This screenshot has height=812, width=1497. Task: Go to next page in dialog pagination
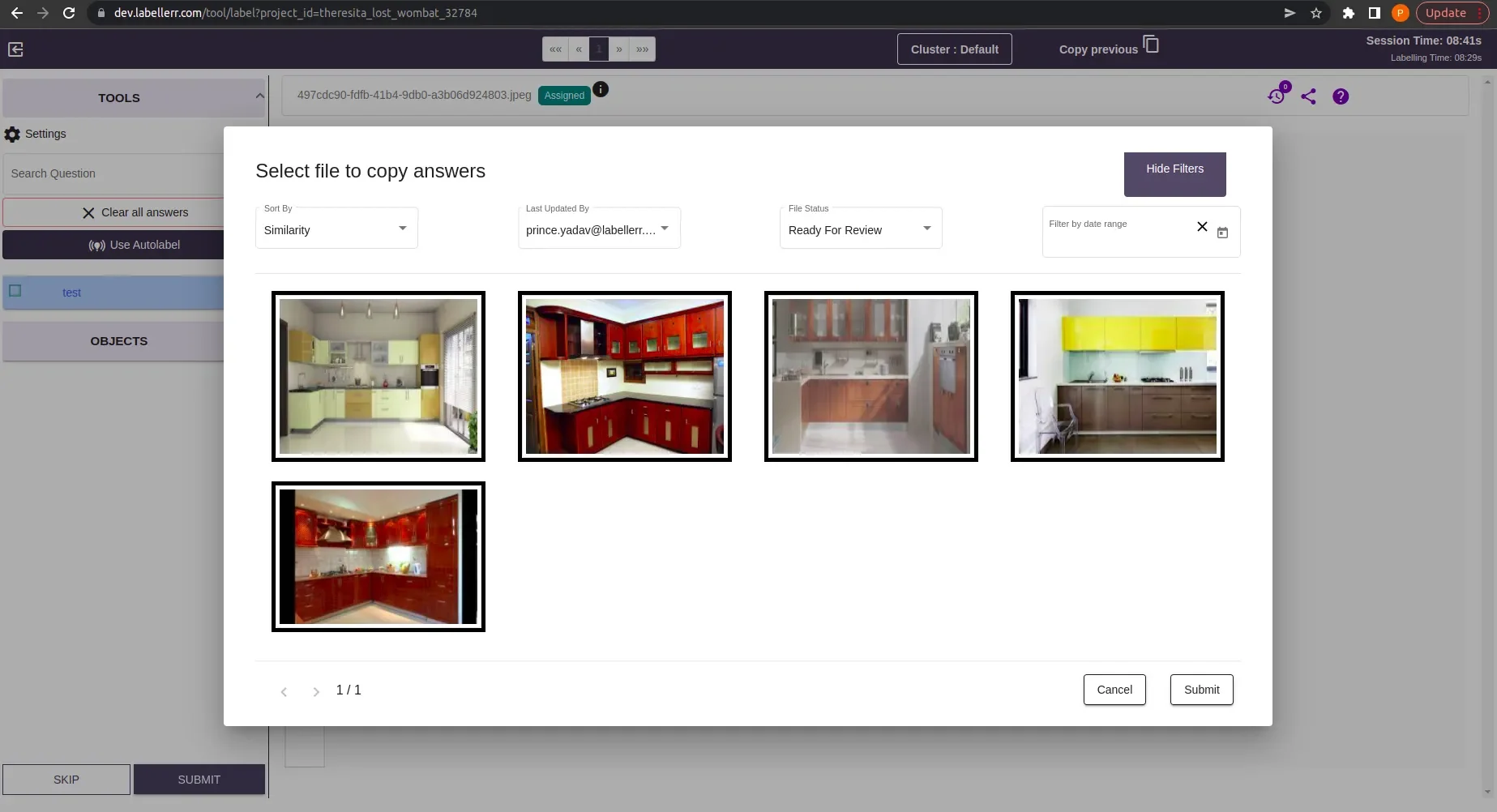pos(316,691)
